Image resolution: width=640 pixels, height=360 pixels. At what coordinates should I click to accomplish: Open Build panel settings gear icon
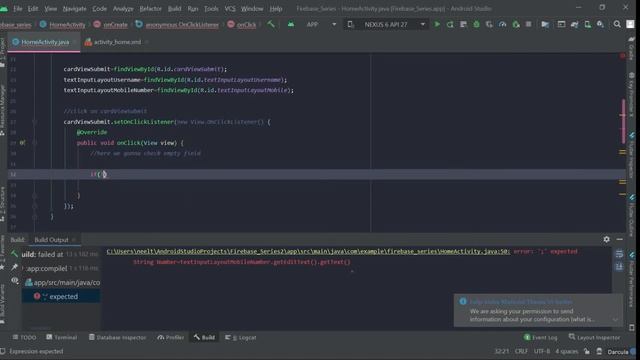point(607,240)
